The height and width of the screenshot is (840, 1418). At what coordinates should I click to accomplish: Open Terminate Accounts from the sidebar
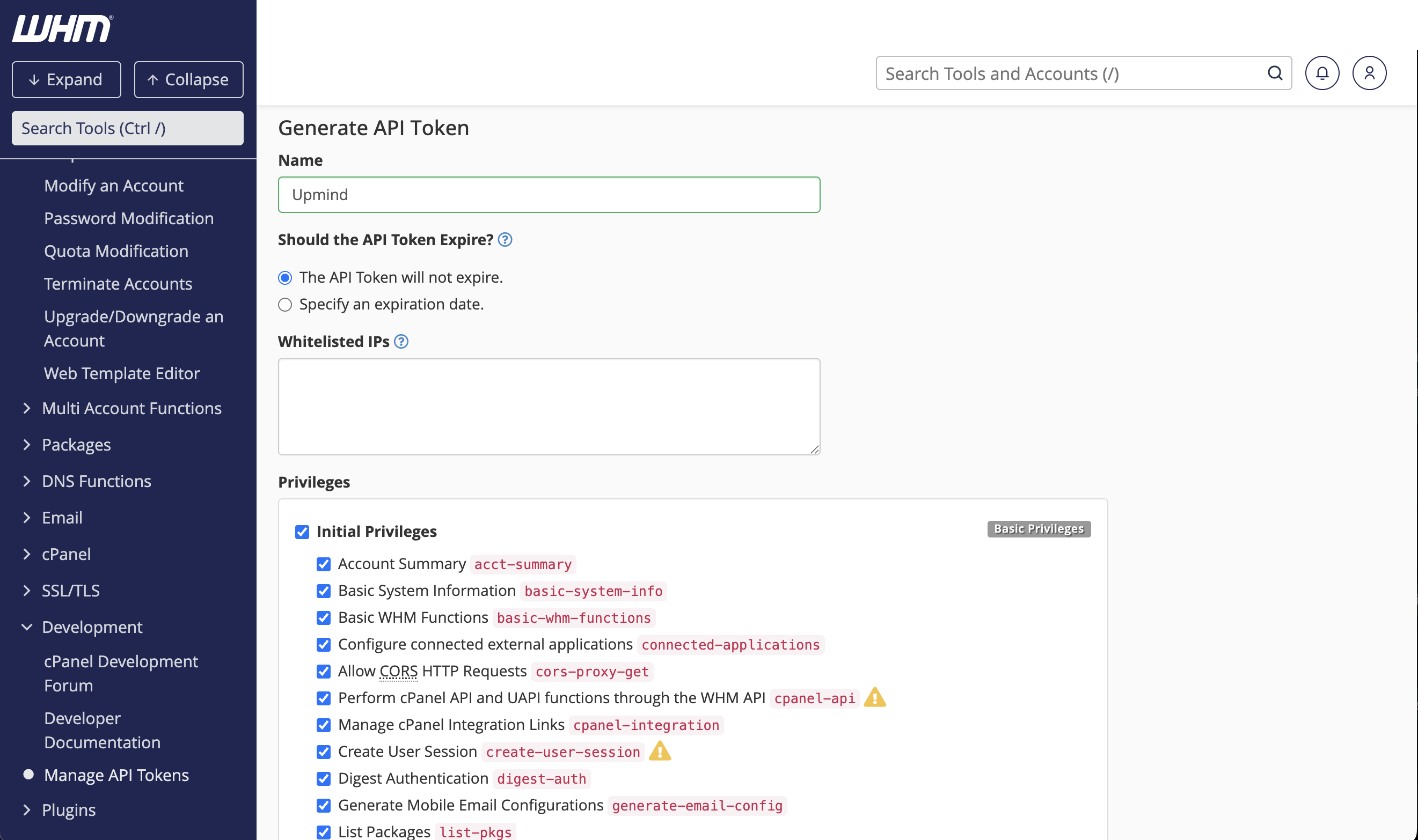coord(118,284)
